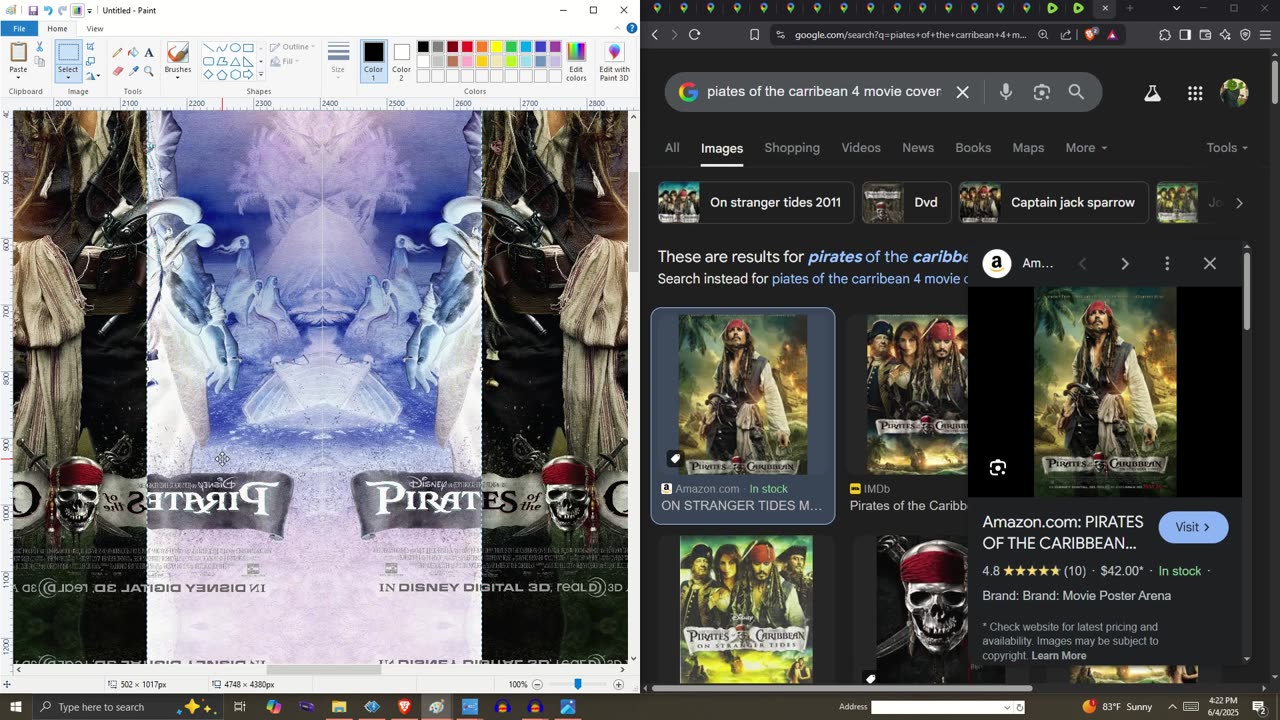Click the Visit button for Amazon result

[1193, 527]
